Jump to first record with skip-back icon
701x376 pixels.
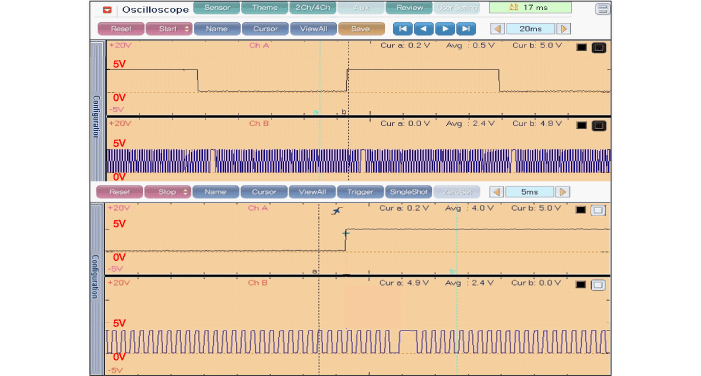[402, 29]
